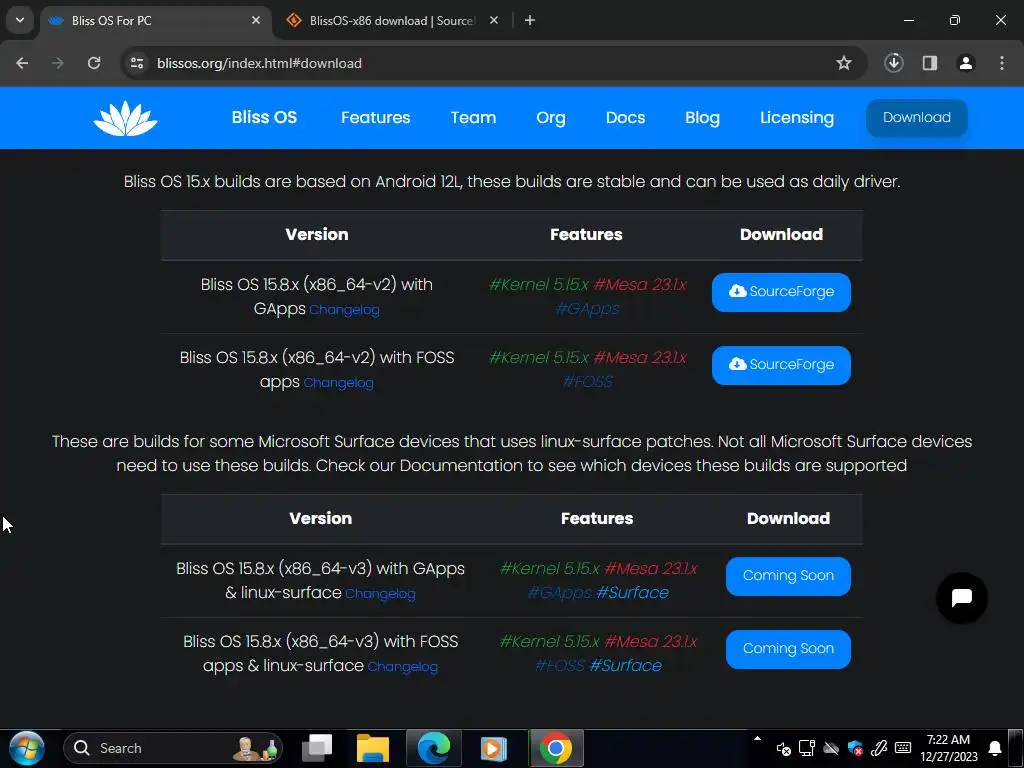Open media player icon on taskbar
This screenshot has height=768, width=1024.
(494, 748)
